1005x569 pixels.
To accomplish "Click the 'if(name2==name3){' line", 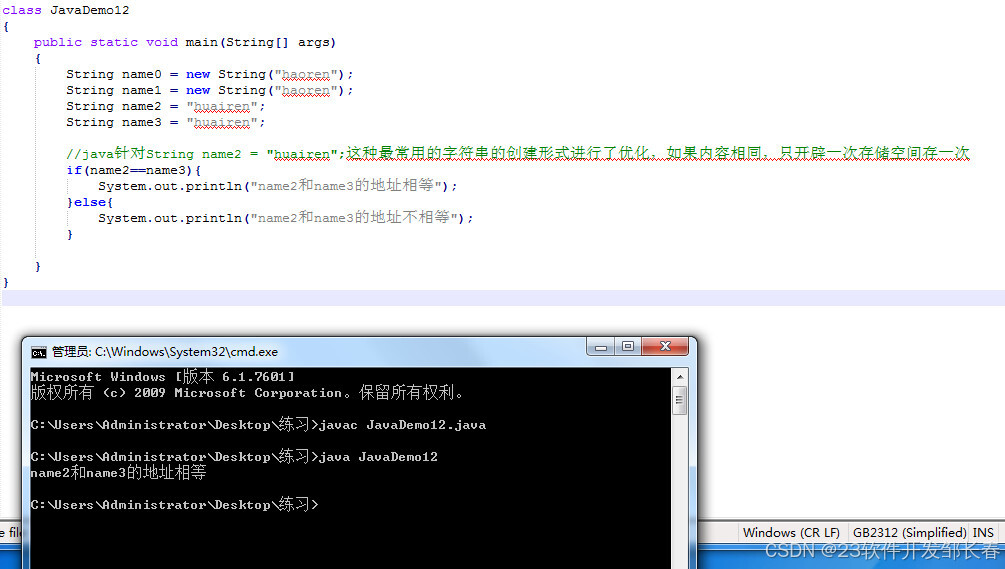I will pos(133,170).
